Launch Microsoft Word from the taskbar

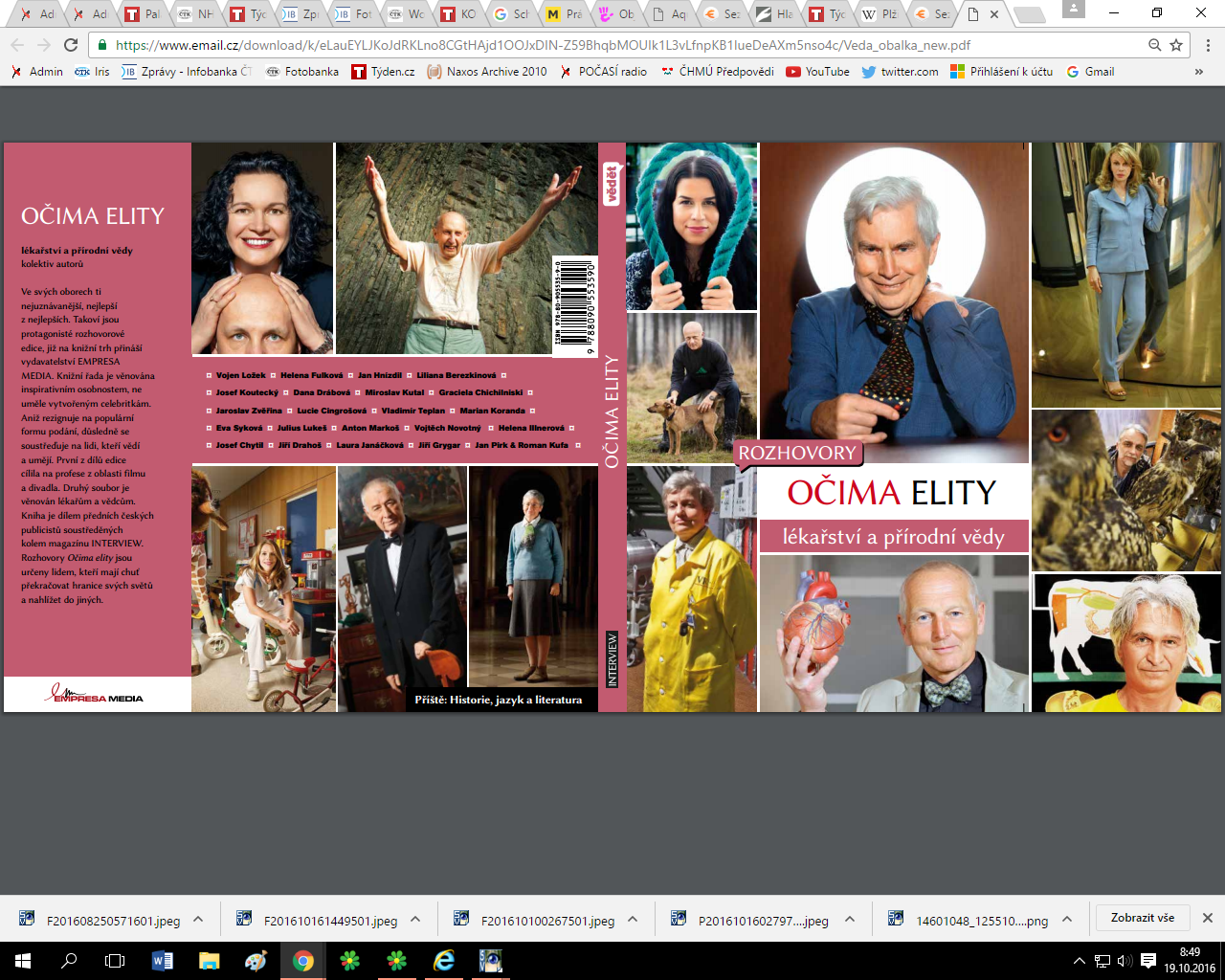(x=163, y=961)
